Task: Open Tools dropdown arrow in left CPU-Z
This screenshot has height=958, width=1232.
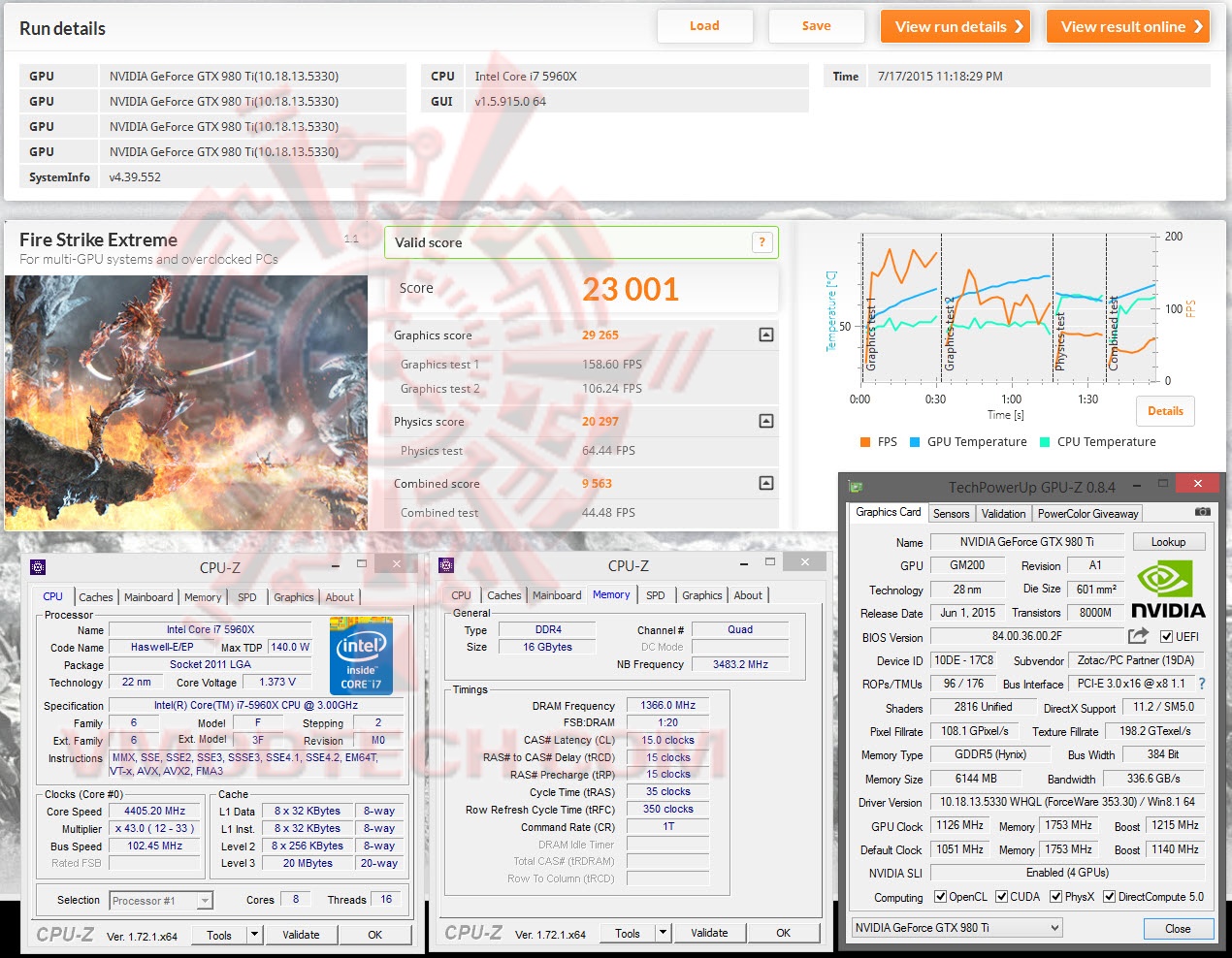Action: (254, 935)
